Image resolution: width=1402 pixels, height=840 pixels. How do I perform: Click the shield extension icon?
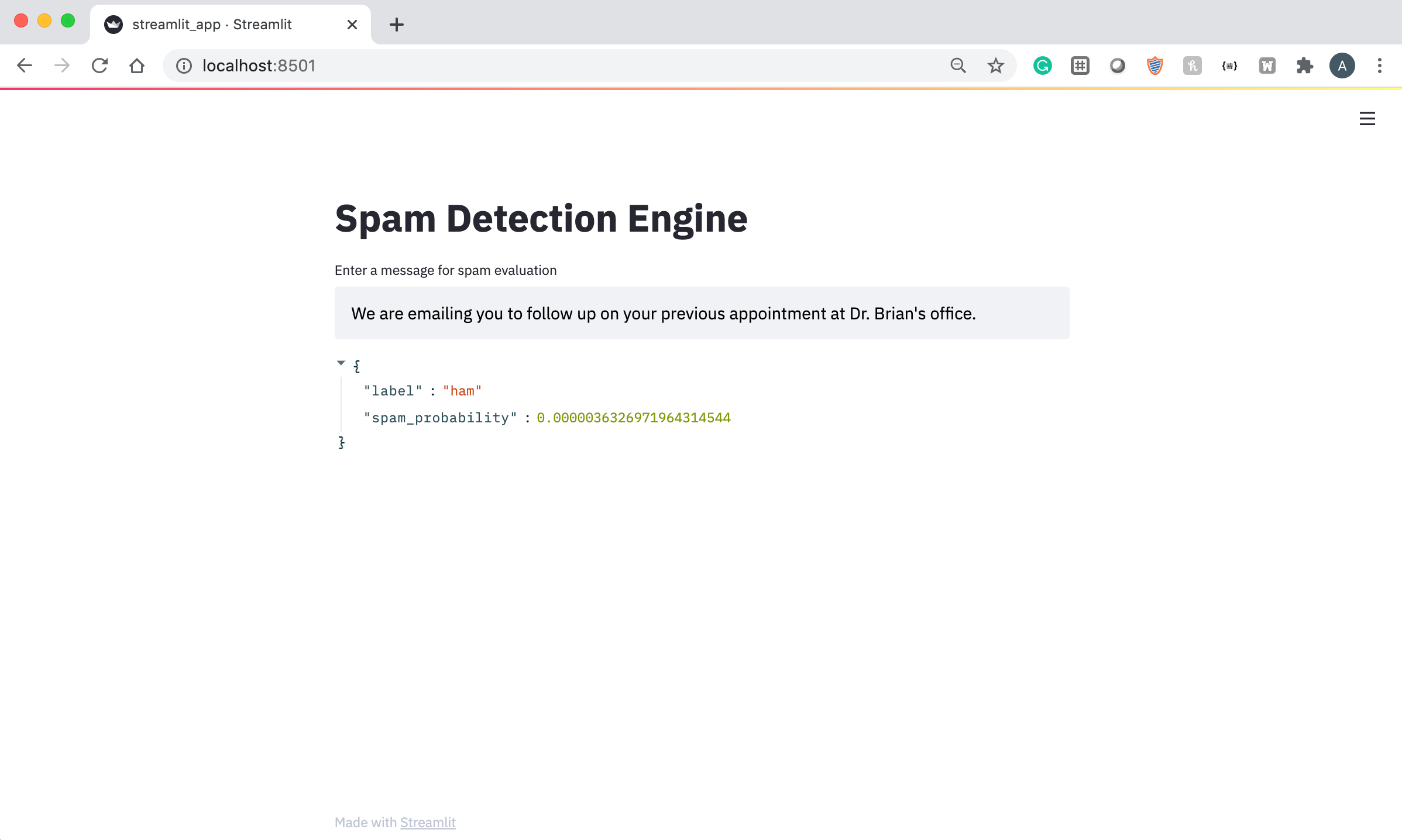tap(1154, 66)
